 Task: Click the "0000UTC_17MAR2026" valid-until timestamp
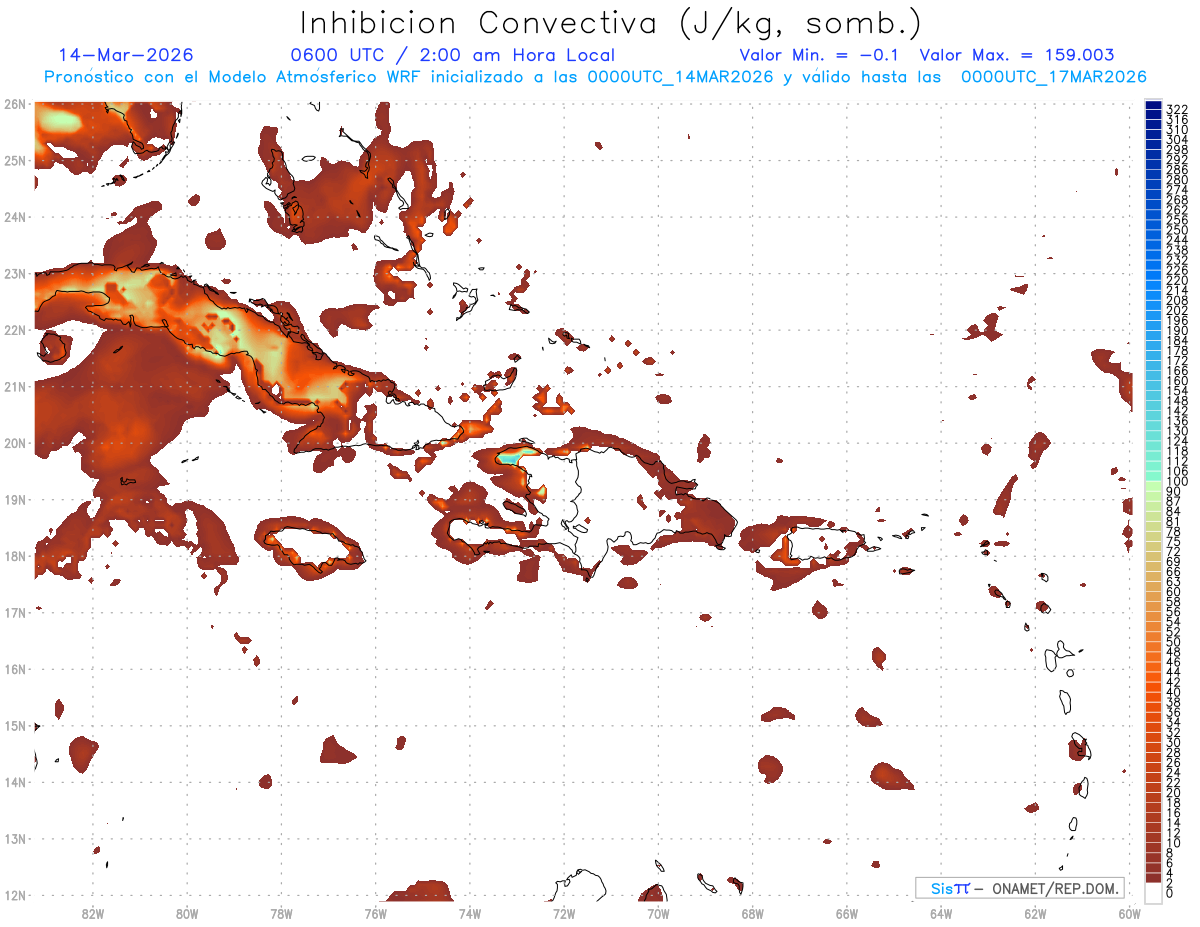point(1054,77)
